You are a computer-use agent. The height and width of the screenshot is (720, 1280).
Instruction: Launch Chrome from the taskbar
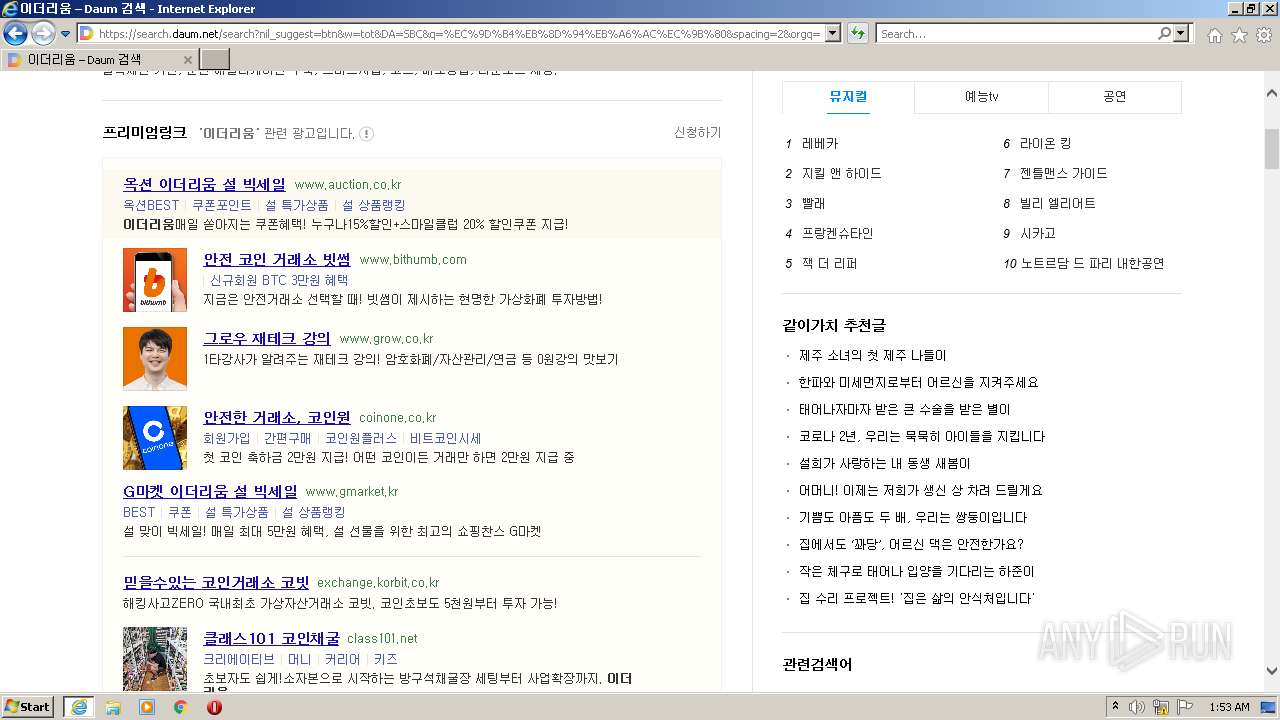[x=180, y=707]
